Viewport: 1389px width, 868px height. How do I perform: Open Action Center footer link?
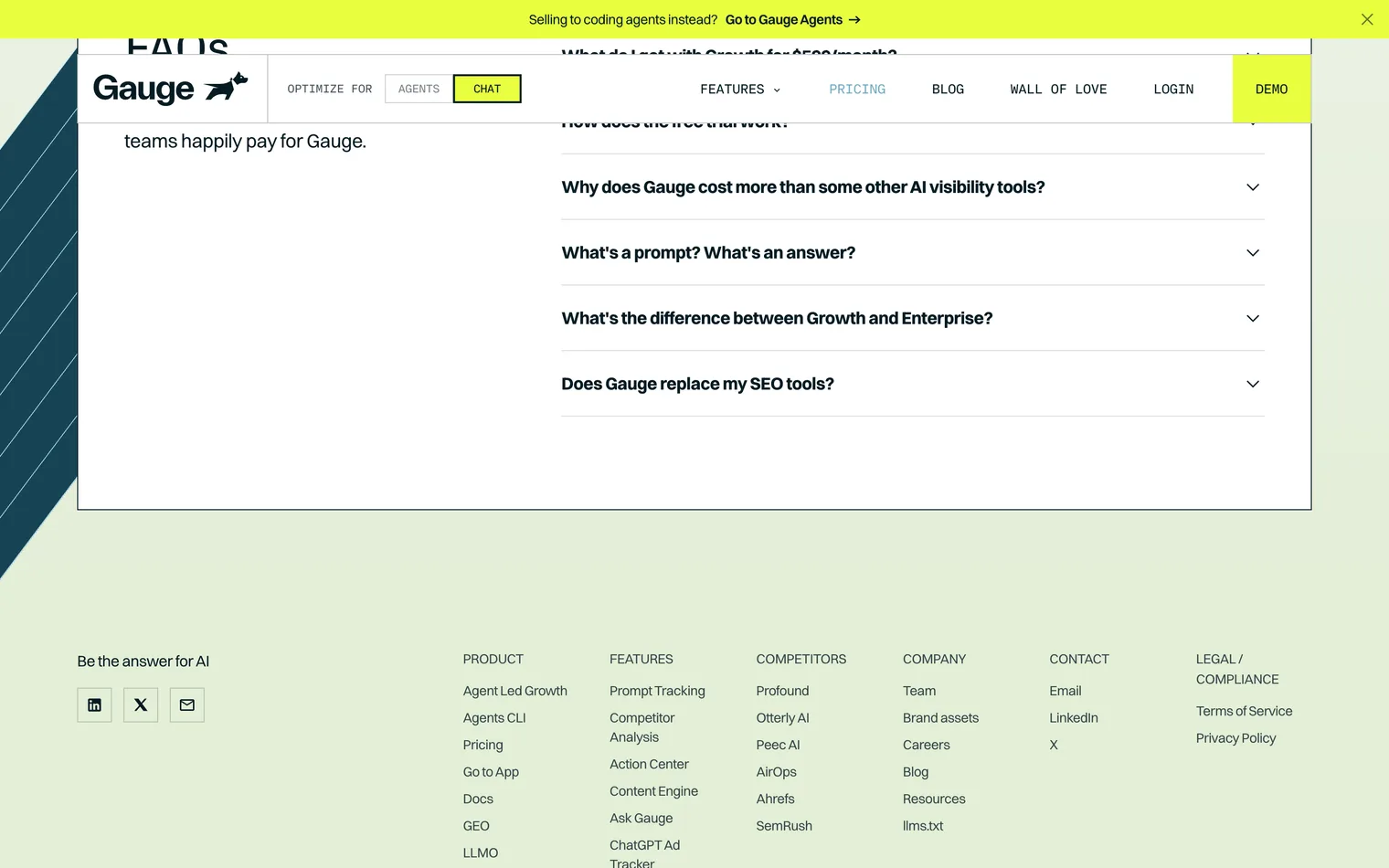[649, 764]
